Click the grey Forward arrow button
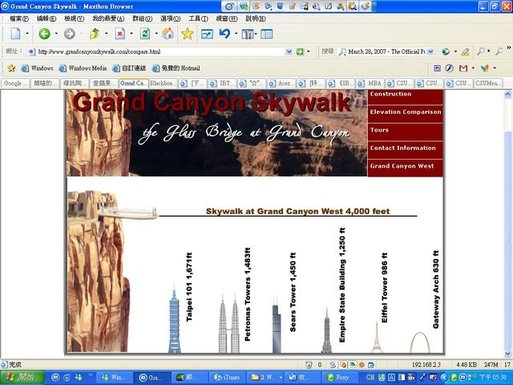 [69, 34]
